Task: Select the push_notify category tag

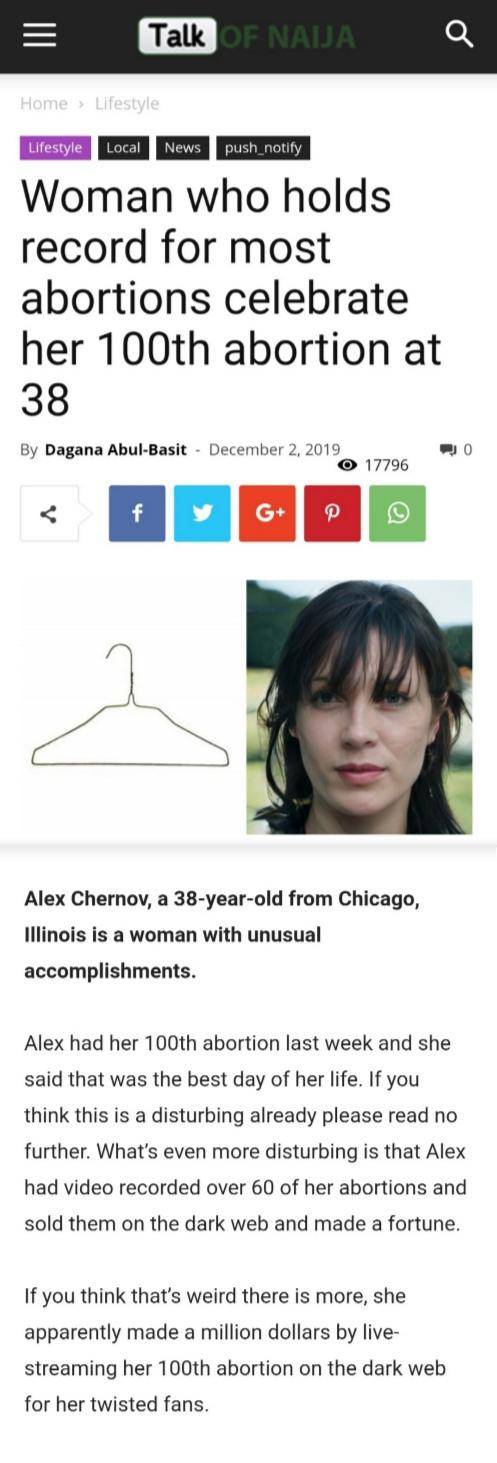Action: [262, 148]
